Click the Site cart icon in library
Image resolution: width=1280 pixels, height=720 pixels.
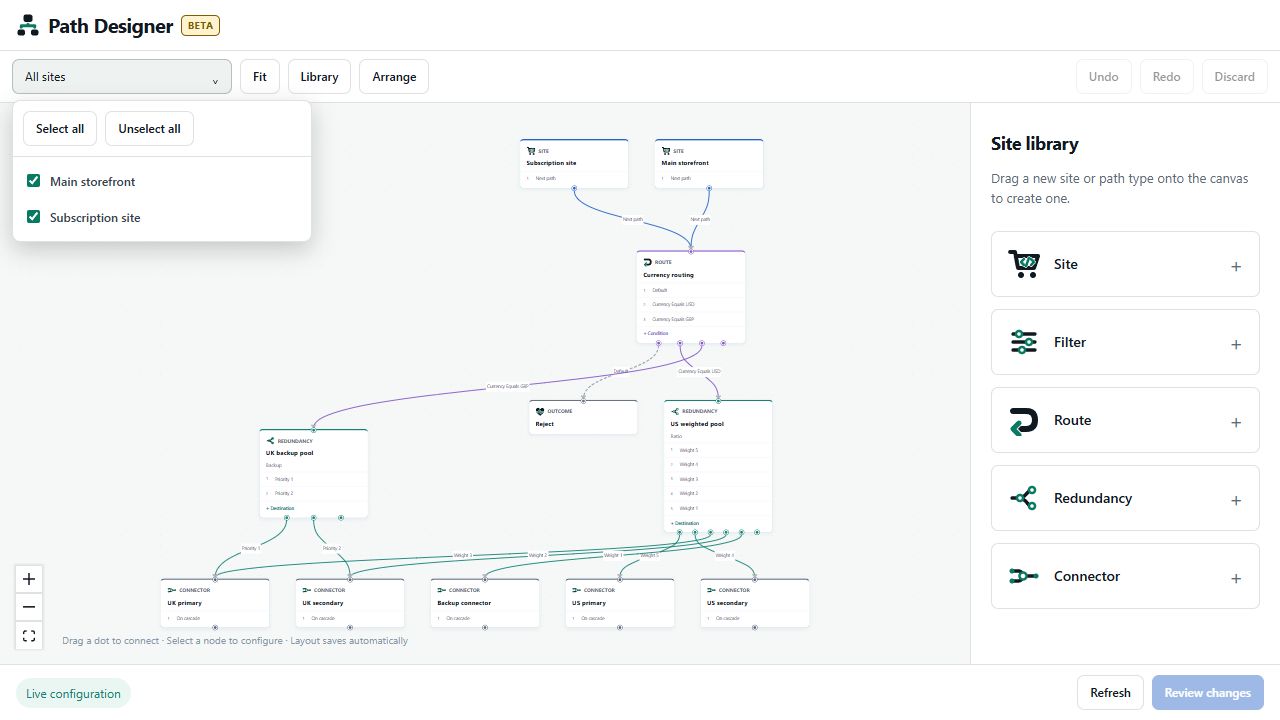[x=1024, y=264]
